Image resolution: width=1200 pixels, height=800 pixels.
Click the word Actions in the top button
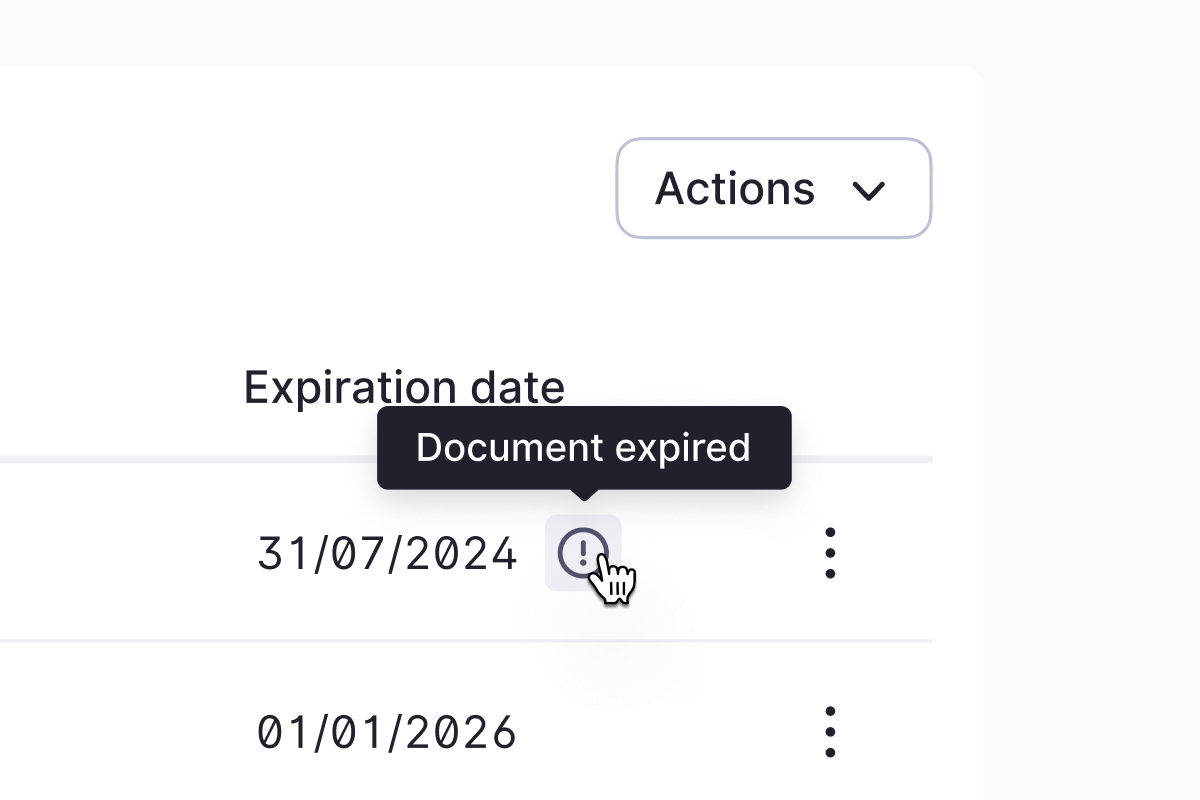pyautogui.click(x=735, y=188)
